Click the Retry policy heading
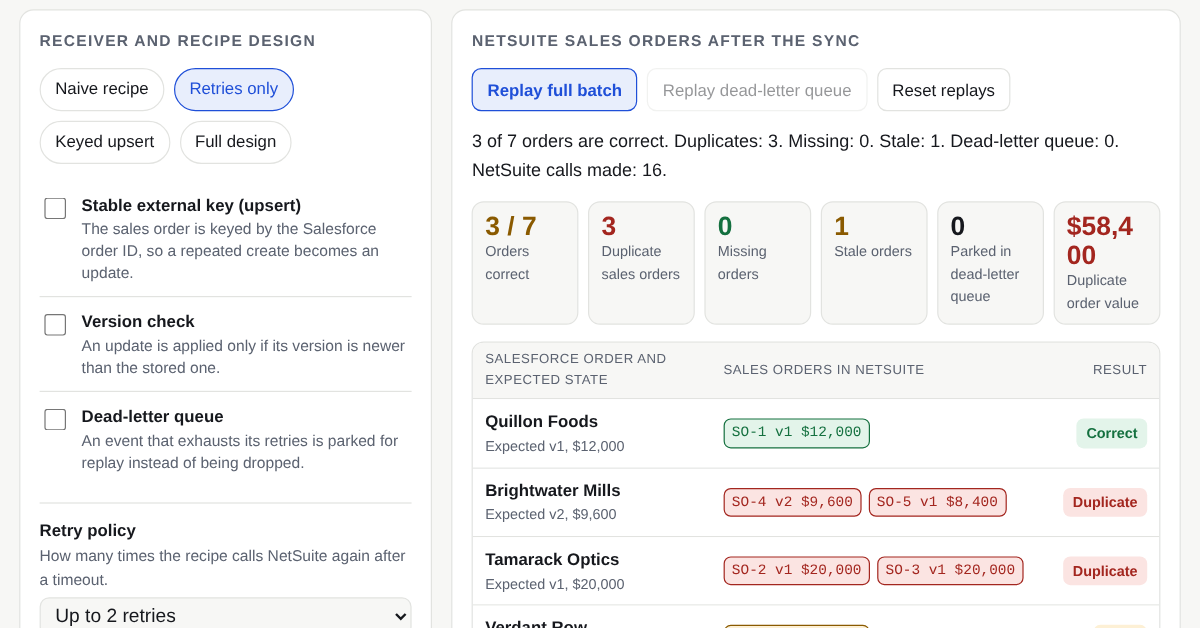 88,531
